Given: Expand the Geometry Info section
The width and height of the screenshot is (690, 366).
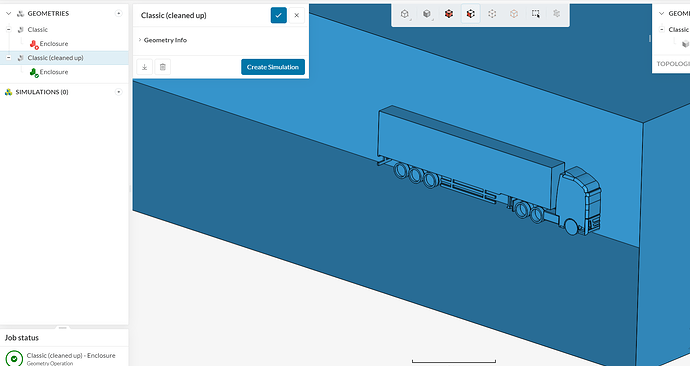Looking at the screenshot, I should coord(163,40).
